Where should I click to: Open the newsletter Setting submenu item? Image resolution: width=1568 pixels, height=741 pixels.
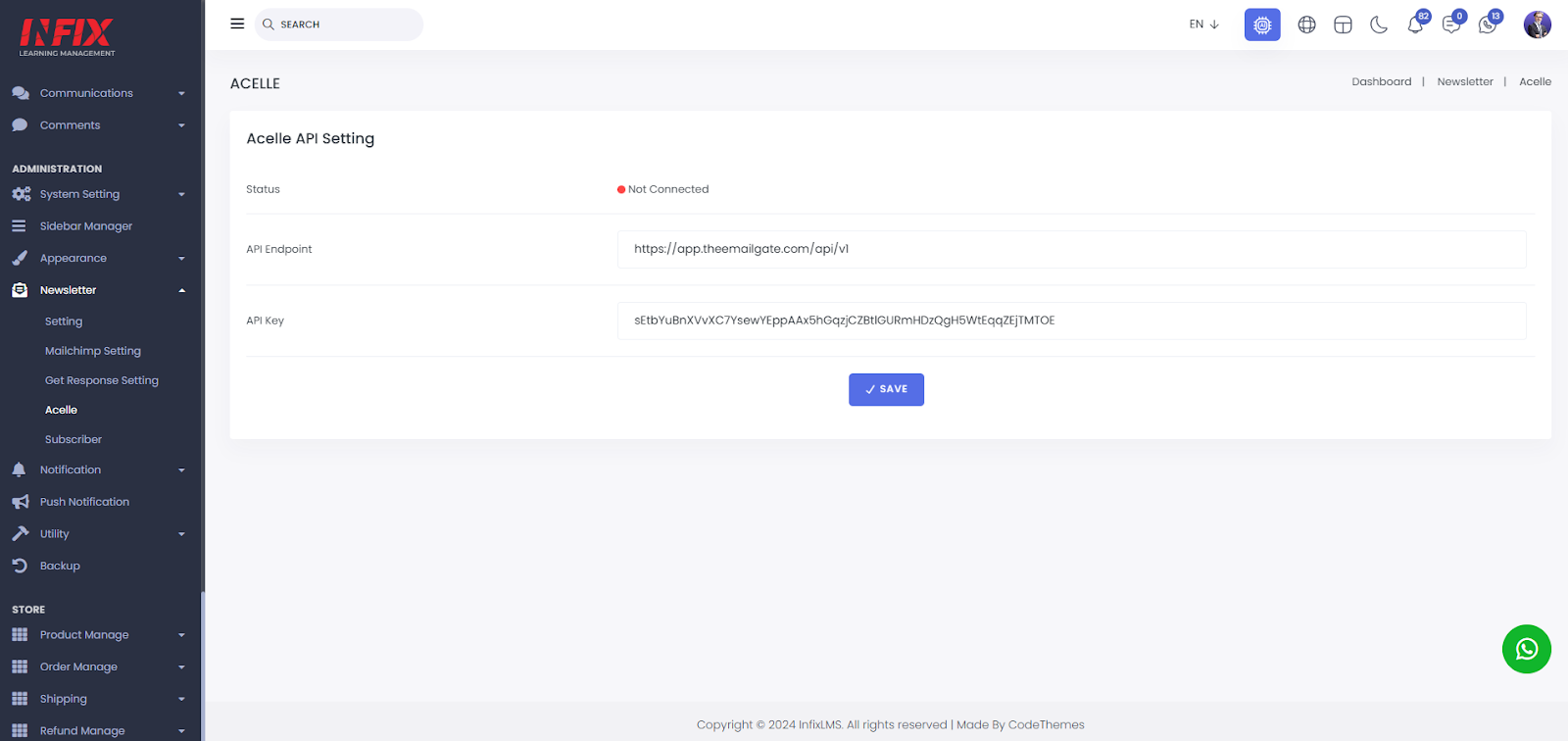(x=64, y=321)
